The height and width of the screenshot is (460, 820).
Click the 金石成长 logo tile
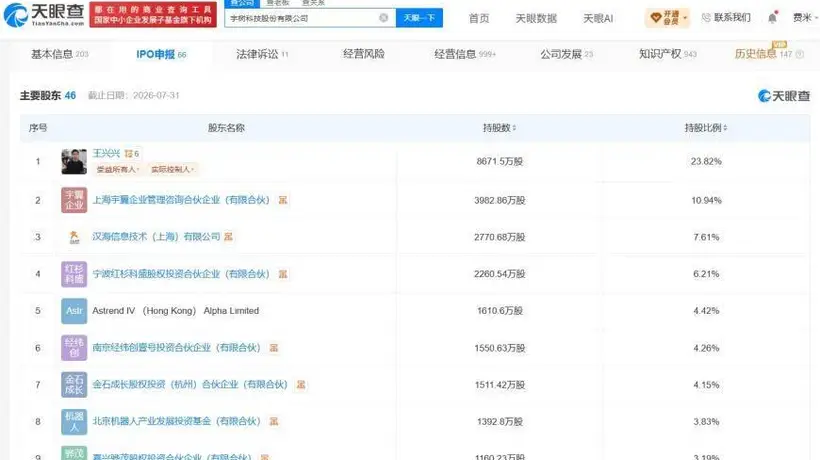point(74,385)
